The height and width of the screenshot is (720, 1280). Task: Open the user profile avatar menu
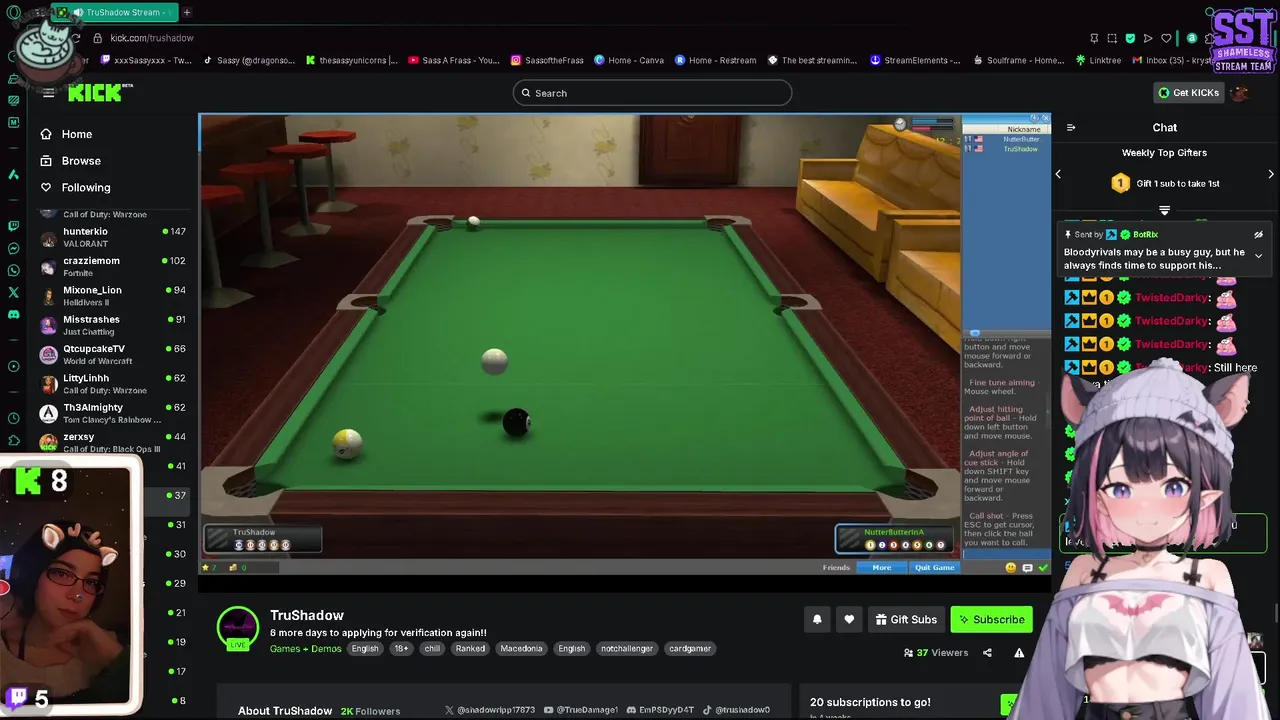(1241, 93)
